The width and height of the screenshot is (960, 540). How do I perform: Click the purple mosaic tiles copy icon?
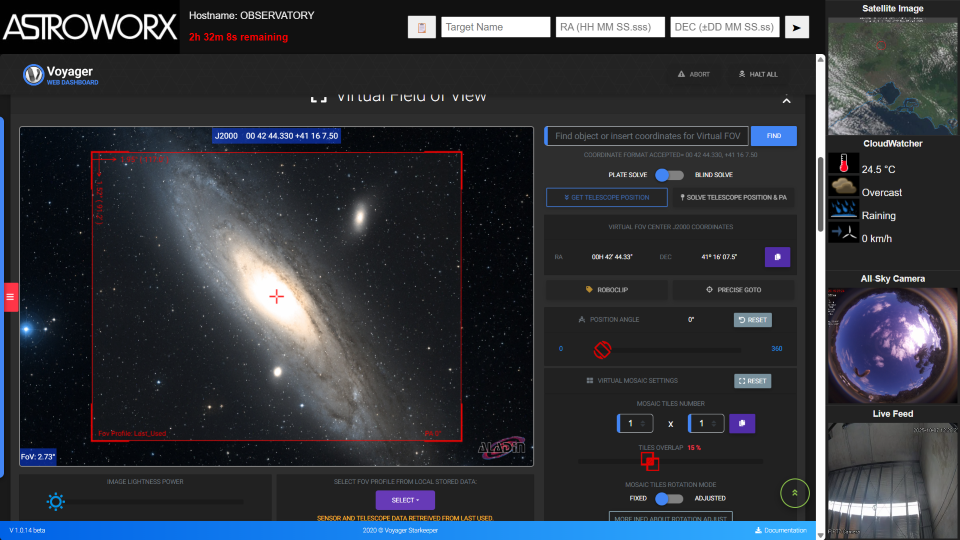[741, 423]
